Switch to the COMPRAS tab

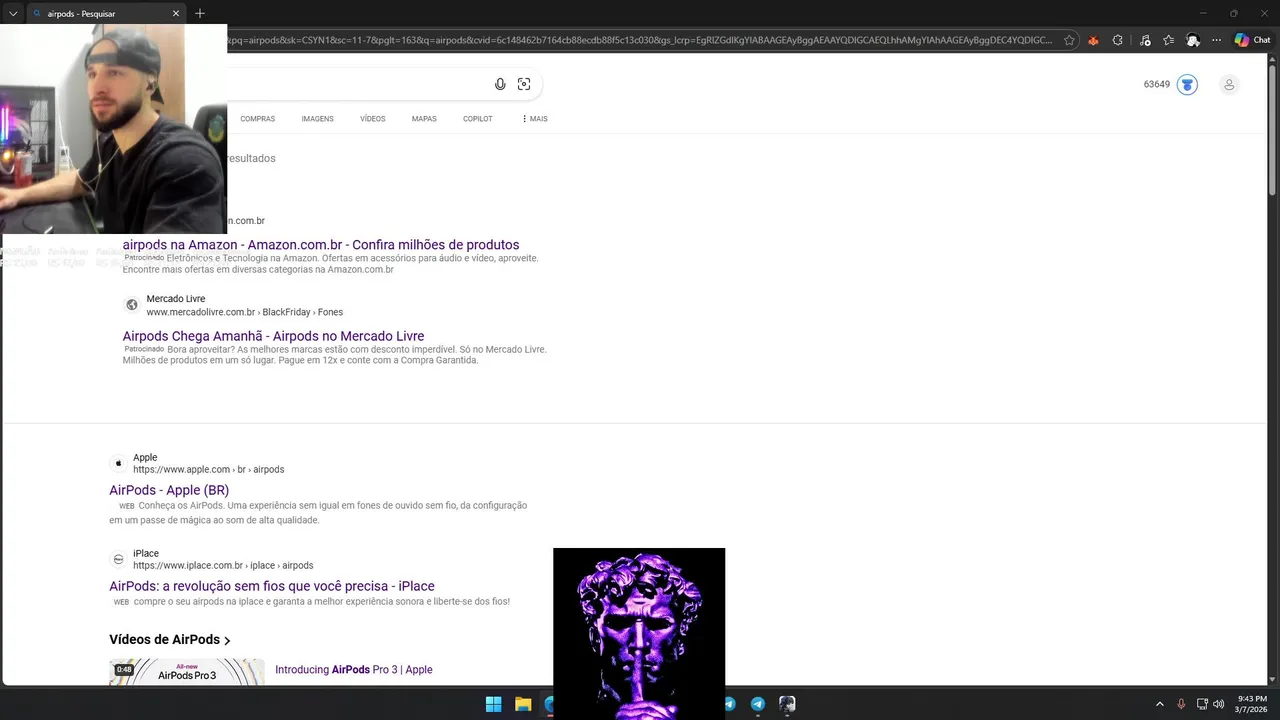257,119
